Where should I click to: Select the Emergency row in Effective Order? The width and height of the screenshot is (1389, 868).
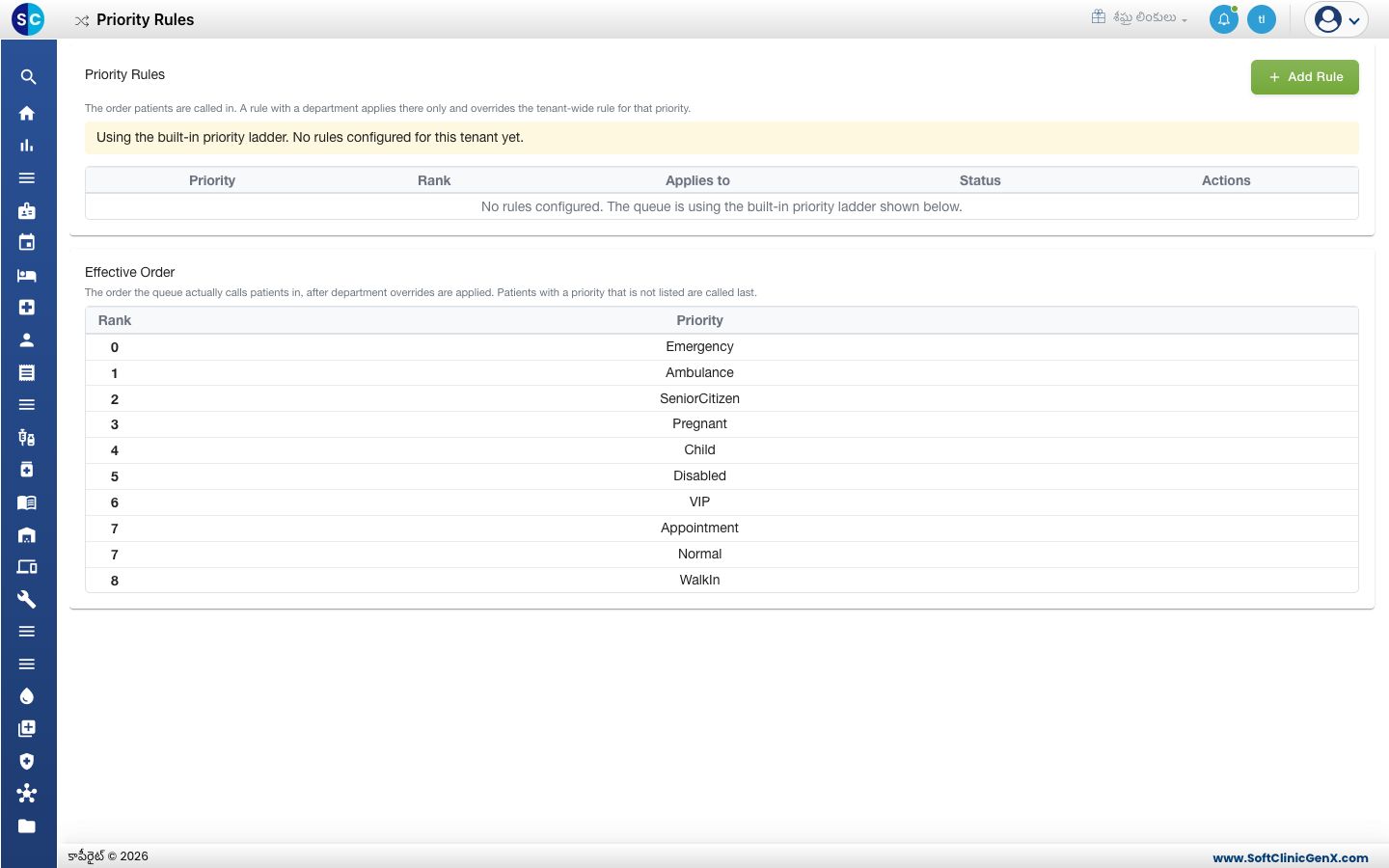click(722, 347)
